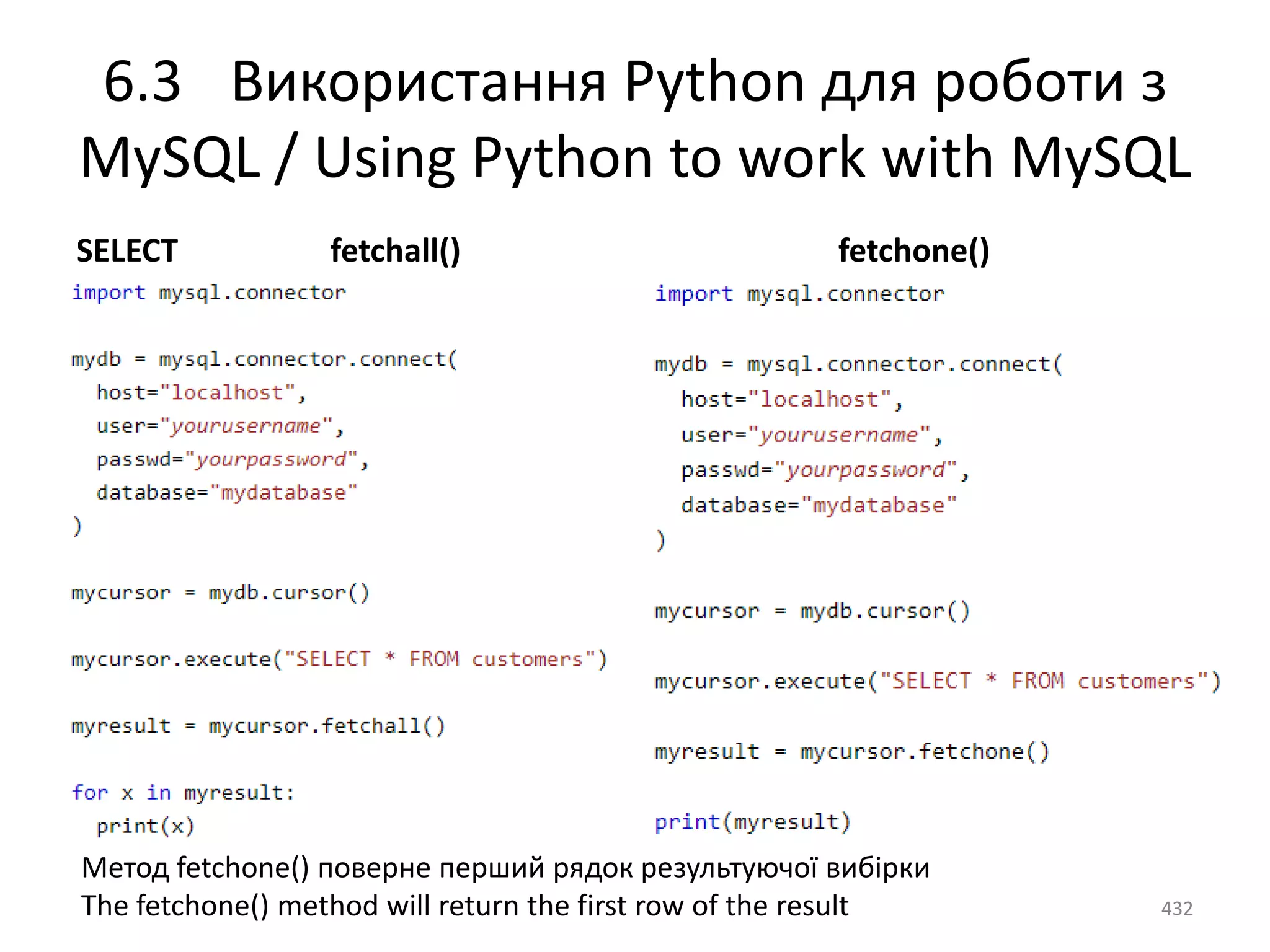This screenshot has width=1270, height=952.
Task: Click 'import mysql.connector' in the fetchall code
Action: (x=208, y=292)
